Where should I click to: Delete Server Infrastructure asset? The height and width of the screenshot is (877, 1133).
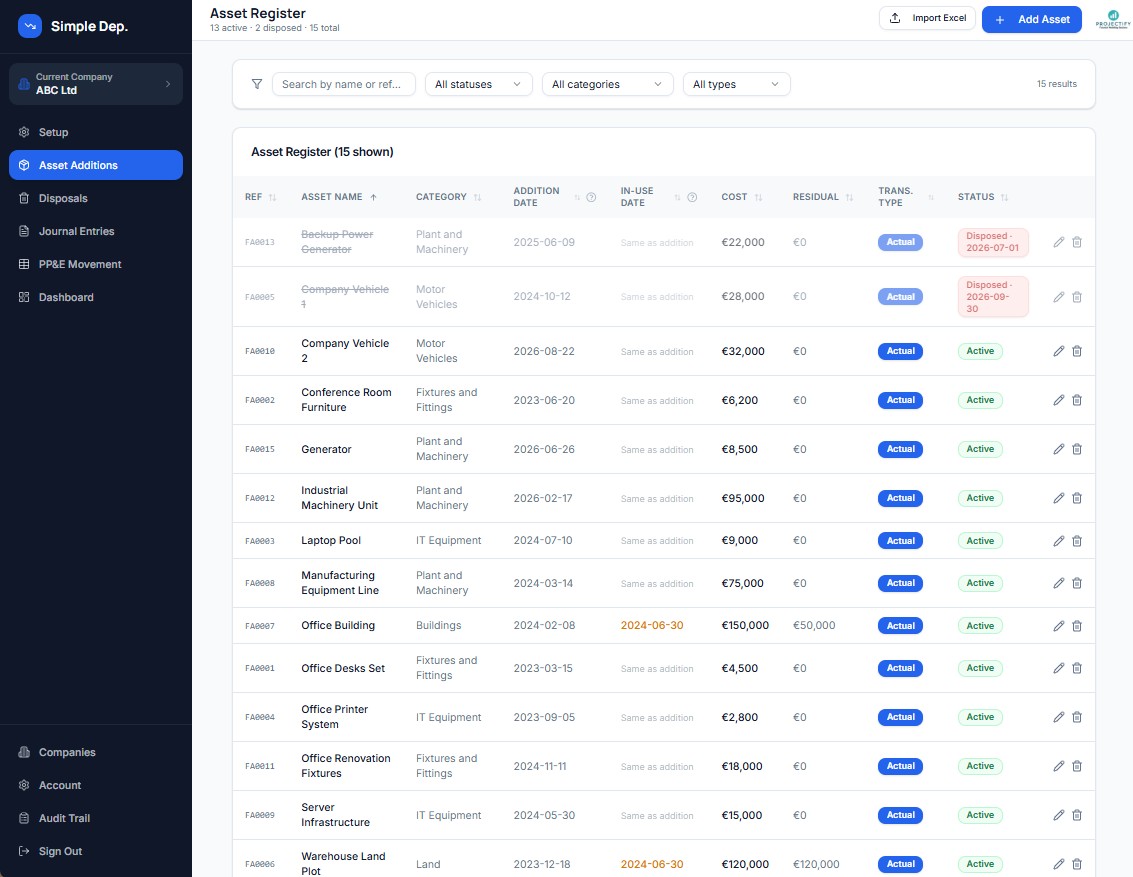click(x=1077, y=815)
